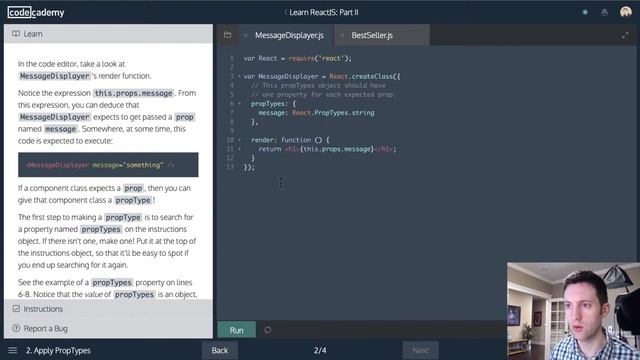Click the webcam video overlay

[x=573, y=311]
